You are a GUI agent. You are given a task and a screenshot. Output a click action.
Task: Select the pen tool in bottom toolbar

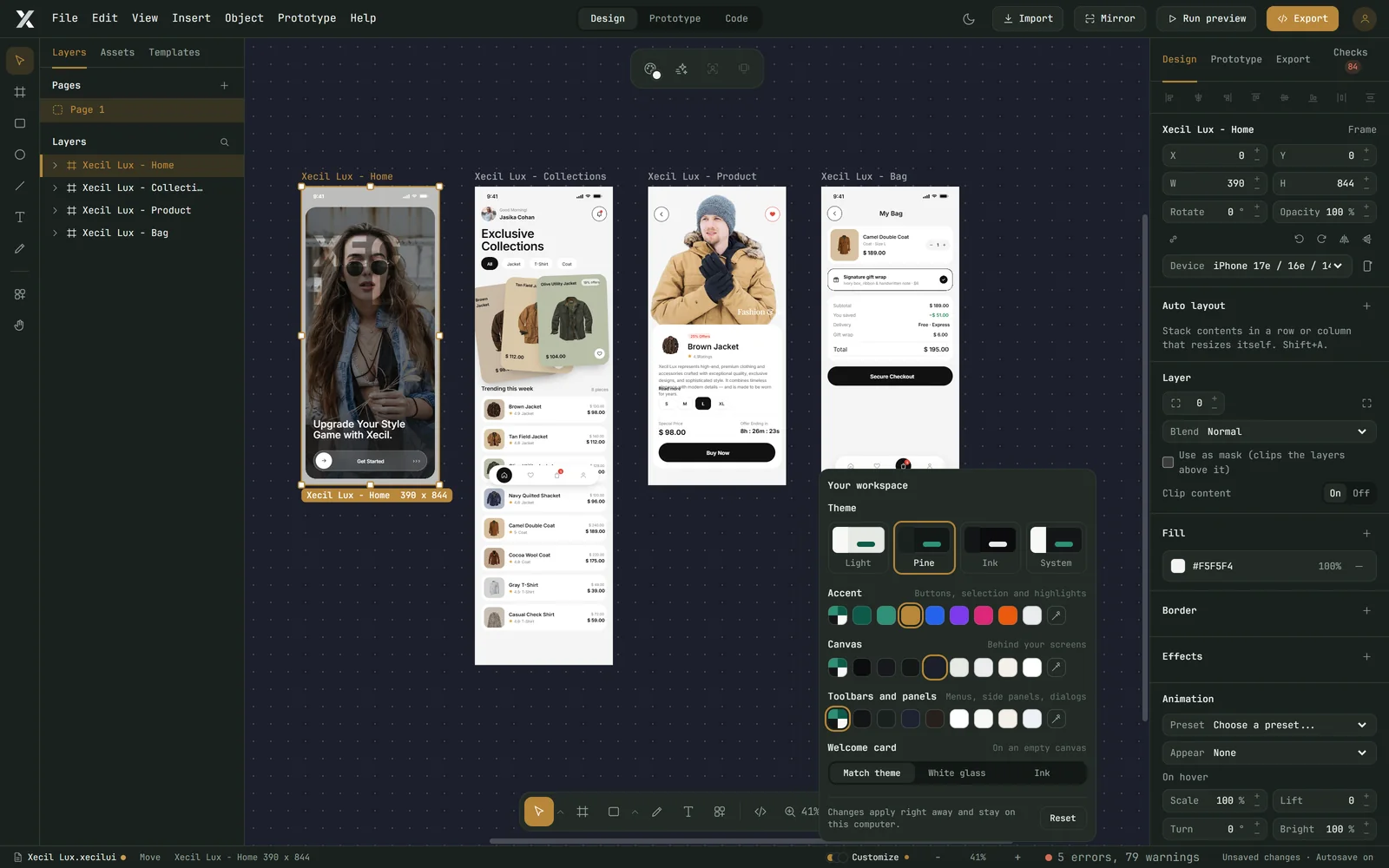click(x=656, y=812)
